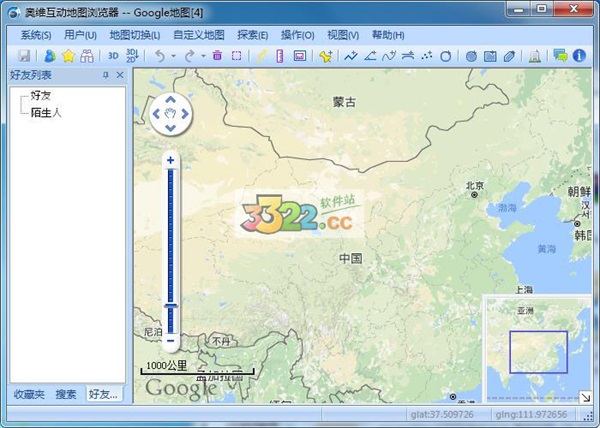Open the 操作(O) menu
Image resolution: width=600 pixels, height=428 pixels.
pos(298,35)
